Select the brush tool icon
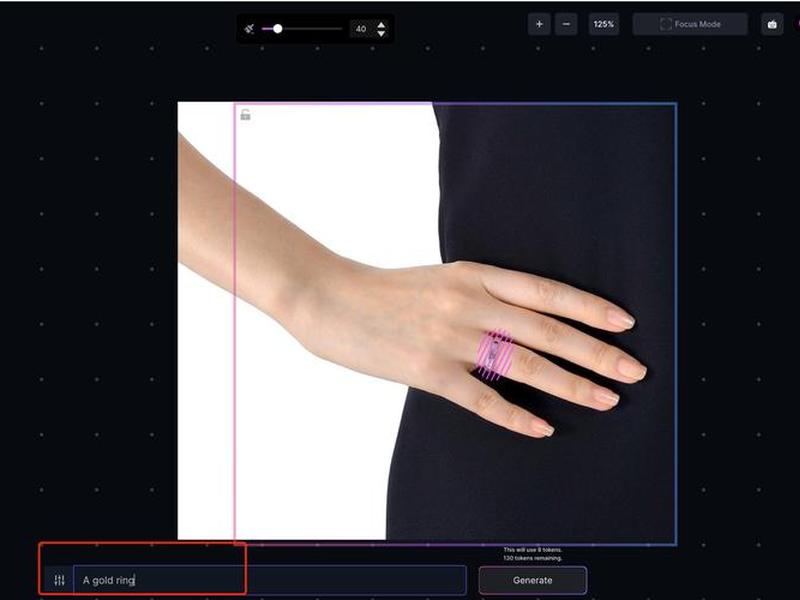800x600 pixels. coord(249,29)
